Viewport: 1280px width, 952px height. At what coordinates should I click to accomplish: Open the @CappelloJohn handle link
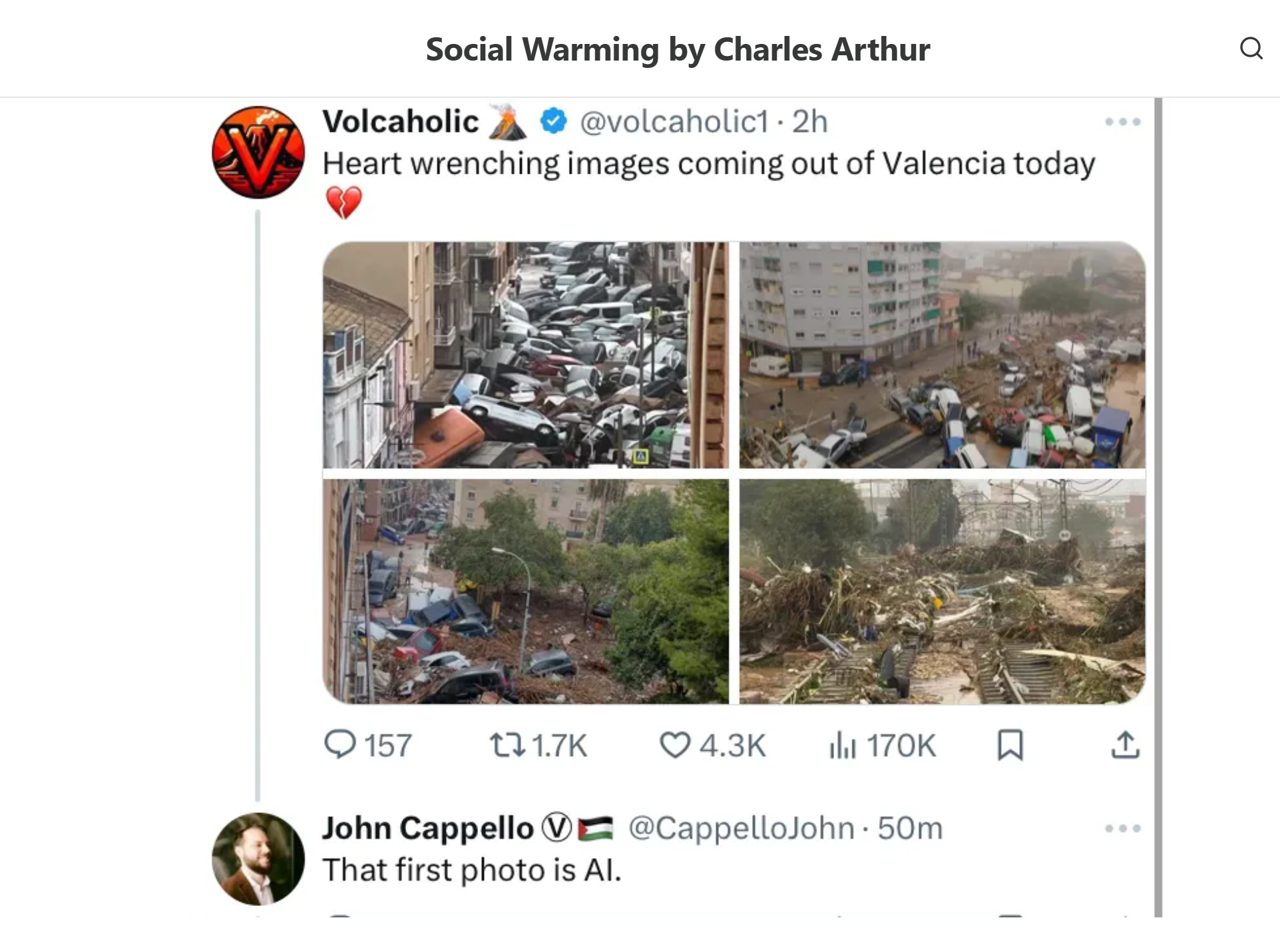[741, 828]
